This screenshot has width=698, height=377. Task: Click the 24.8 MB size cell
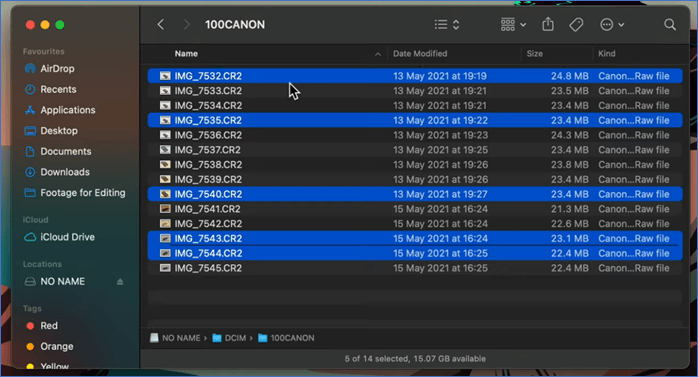569,76
